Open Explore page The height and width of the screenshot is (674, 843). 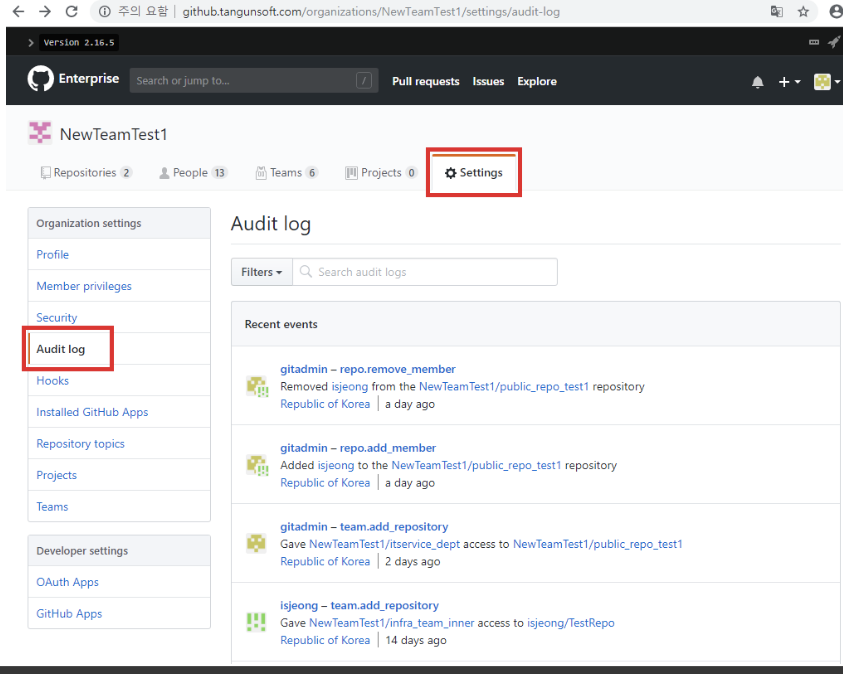point(537,81)
